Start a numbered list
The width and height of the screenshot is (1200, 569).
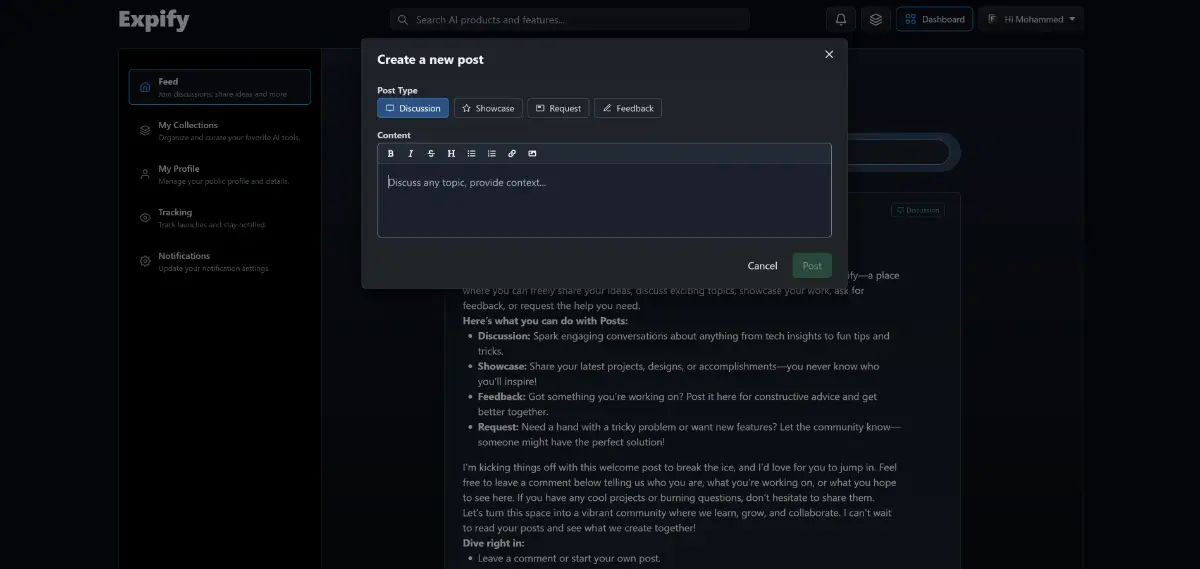click(491, 153)
